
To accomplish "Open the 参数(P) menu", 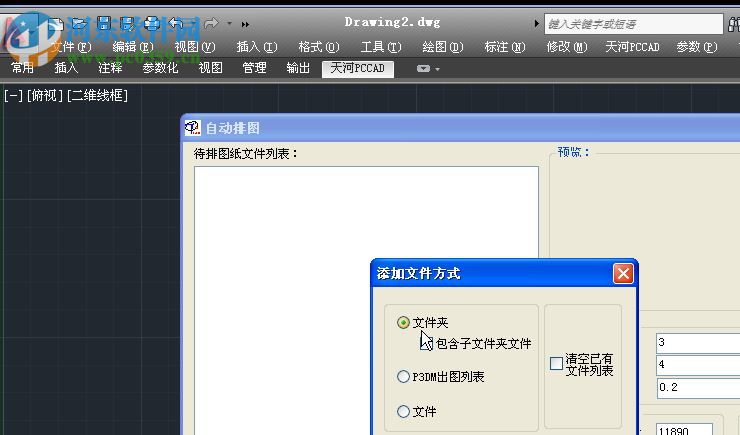I will coord(697,47).
